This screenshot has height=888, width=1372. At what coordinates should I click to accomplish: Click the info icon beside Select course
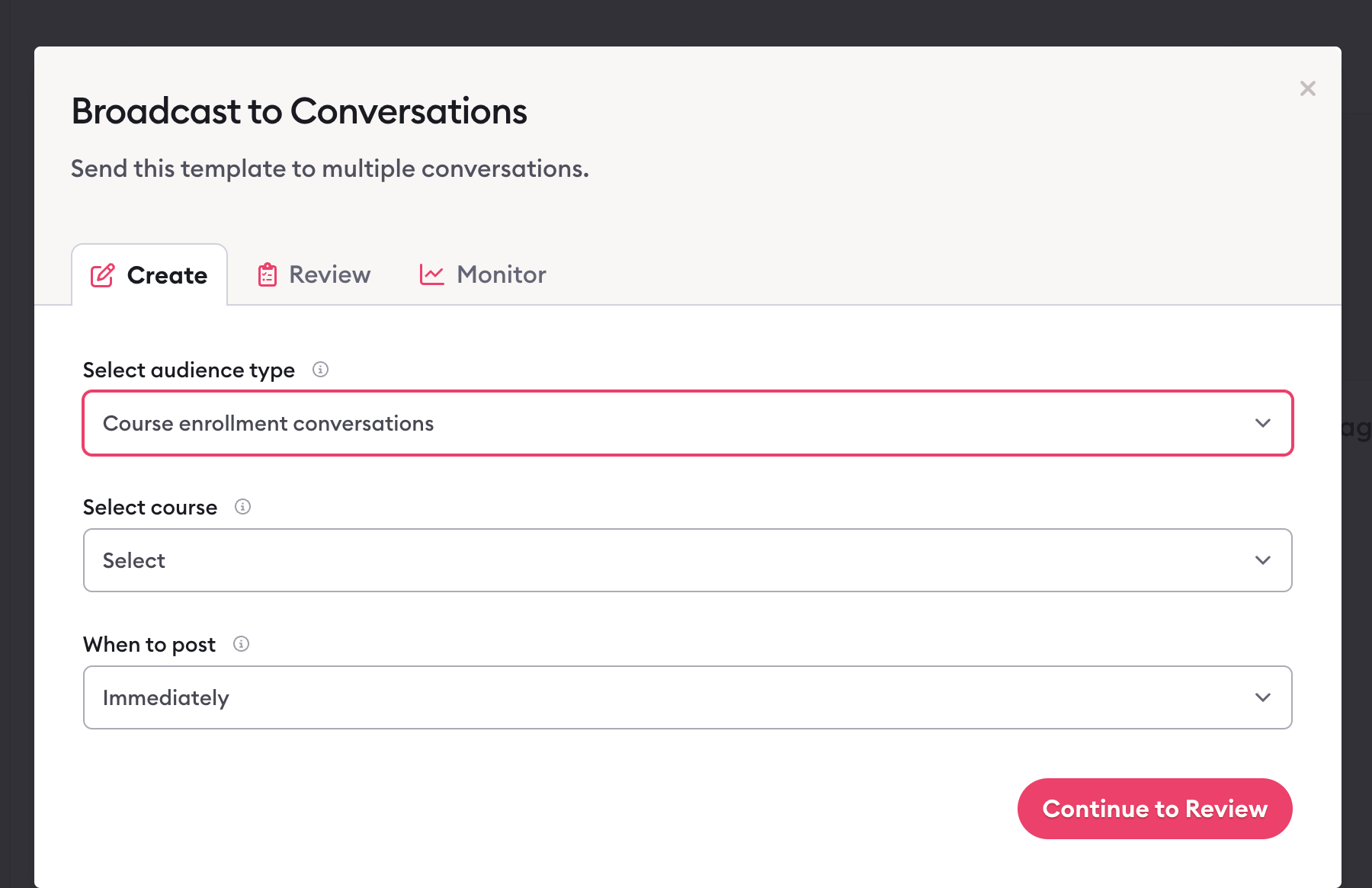242,507
